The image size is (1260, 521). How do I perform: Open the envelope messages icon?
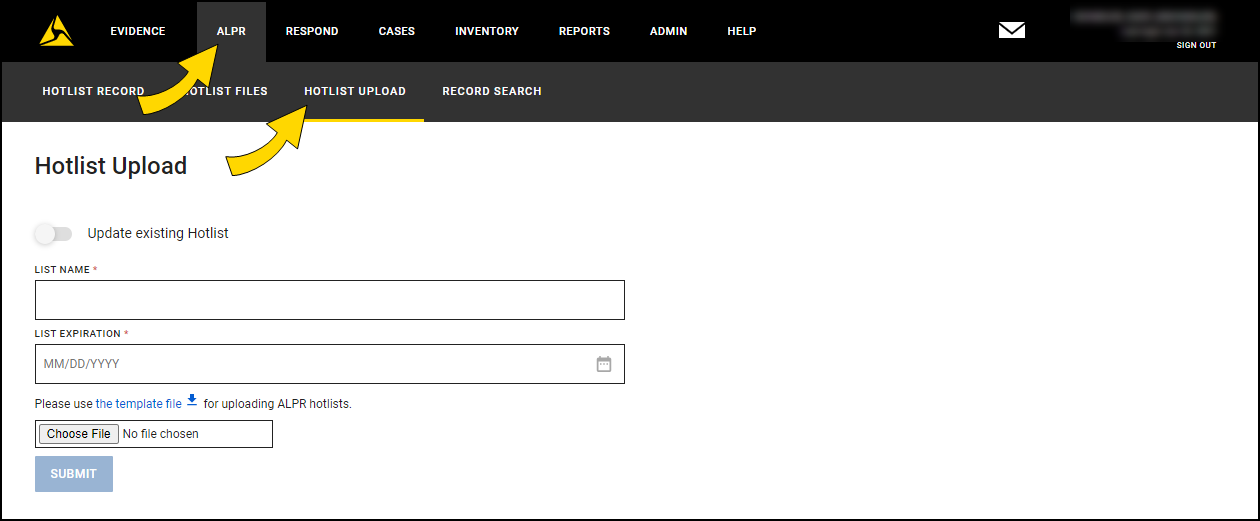tap(1011, 31)
